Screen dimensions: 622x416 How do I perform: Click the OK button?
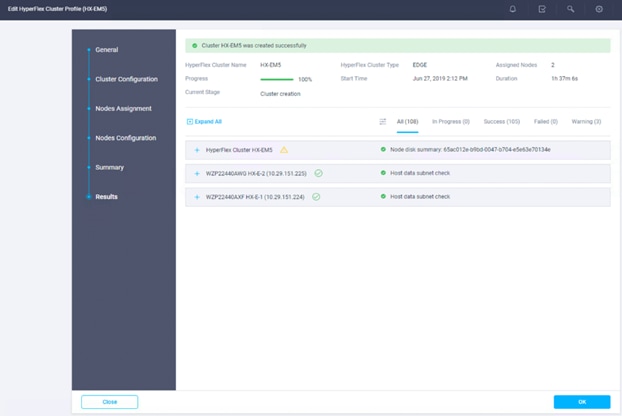tap(582, 402)
